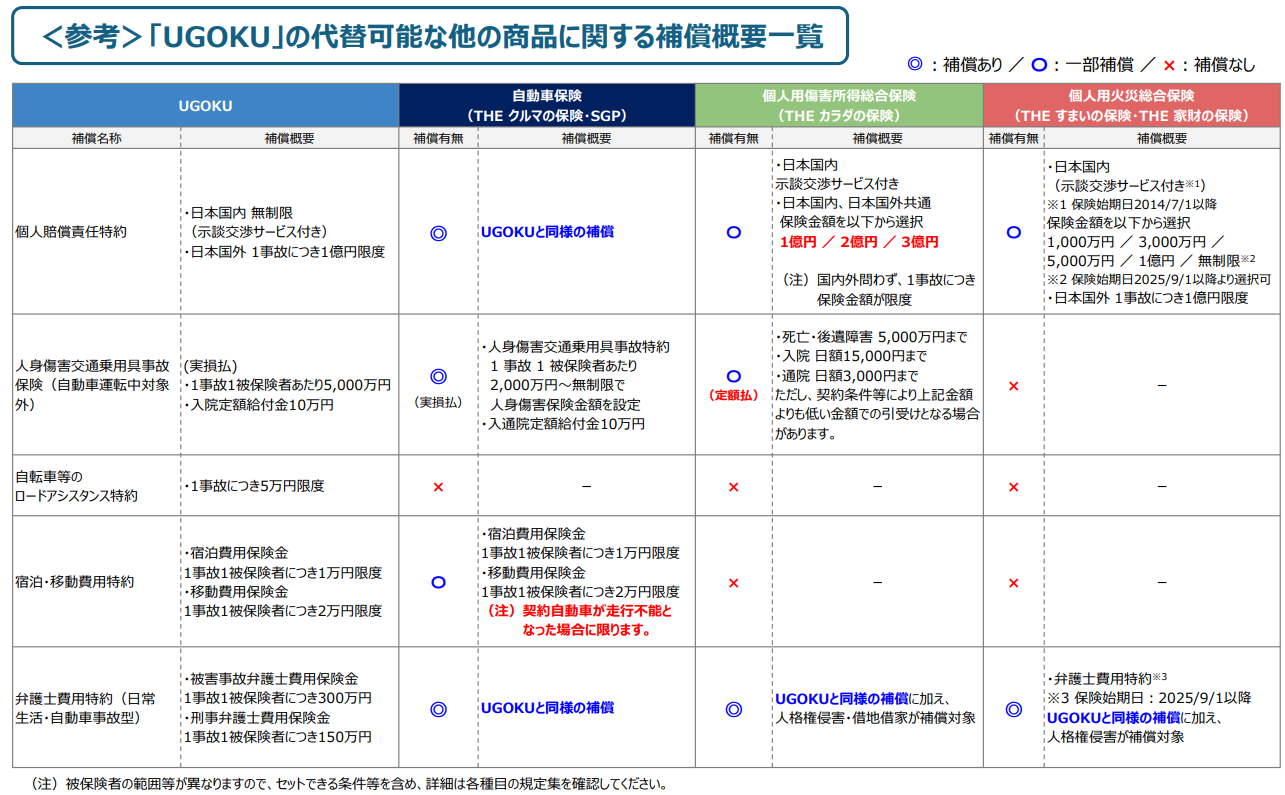The height and width of the screenshot is (795, 1285).
Task: Select the blue UGOKU column header
Action: [x=205, y=105]
